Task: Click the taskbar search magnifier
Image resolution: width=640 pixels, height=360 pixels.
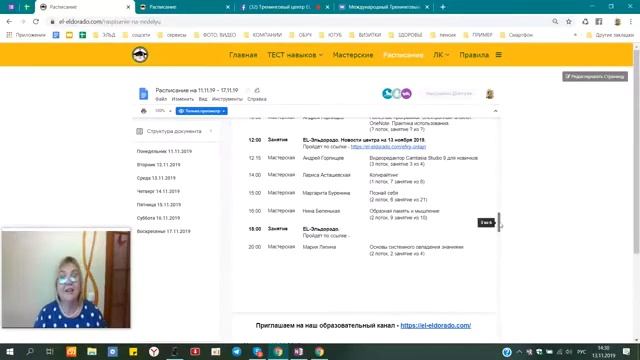Action: coord(30,351)
